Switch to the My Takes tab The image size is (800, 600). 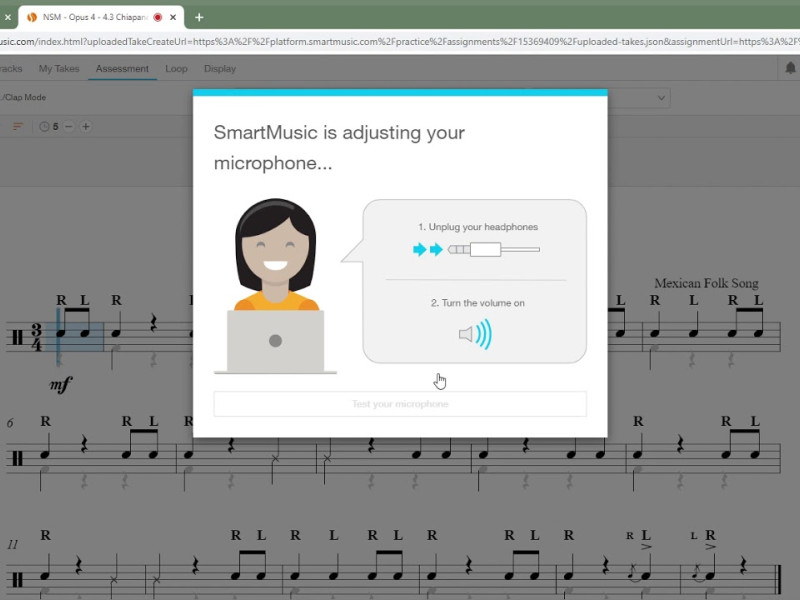point(59,68)
